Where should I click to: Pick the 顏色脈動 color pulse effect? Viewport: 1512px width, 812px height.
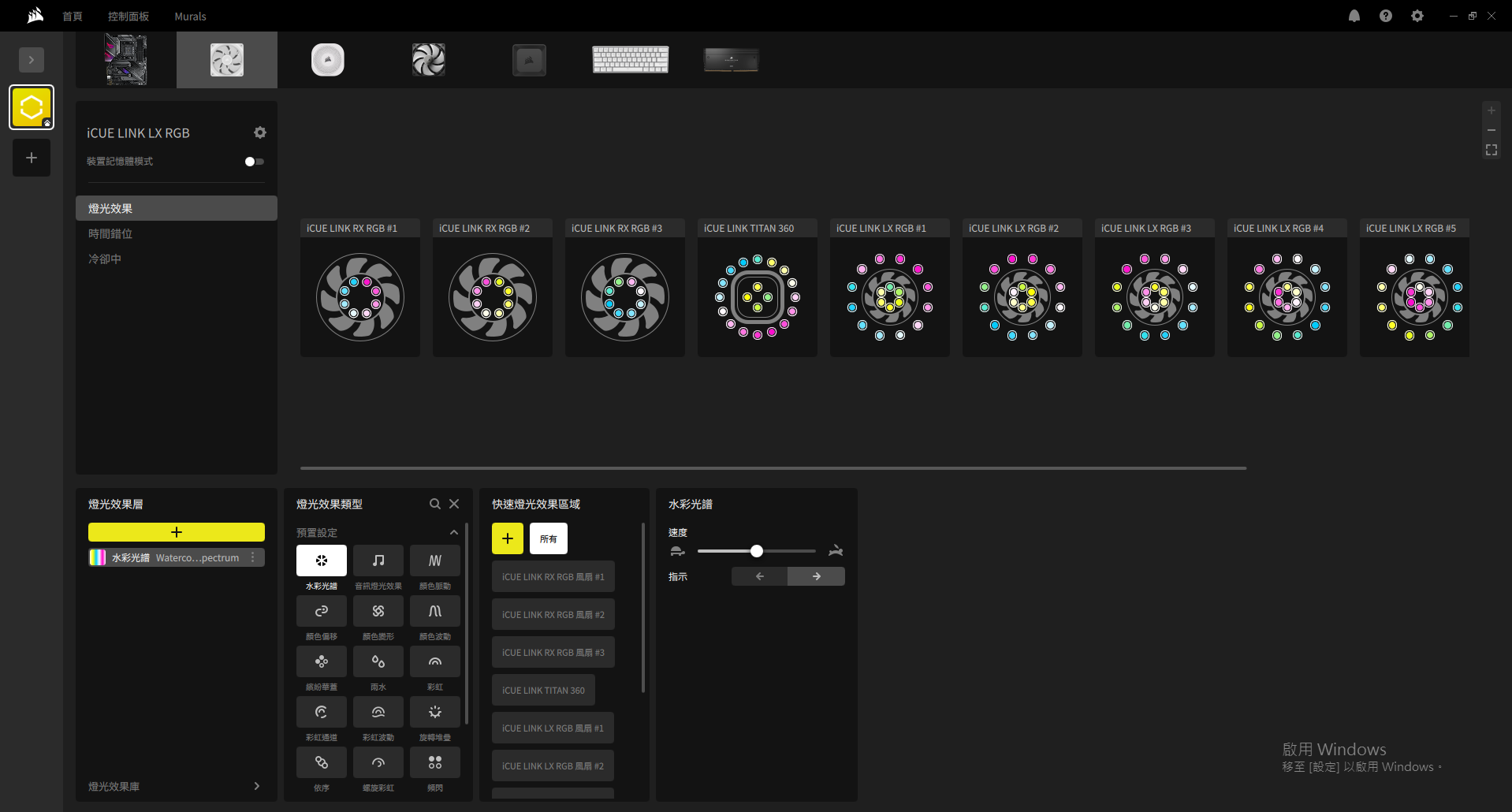point(434,561)
